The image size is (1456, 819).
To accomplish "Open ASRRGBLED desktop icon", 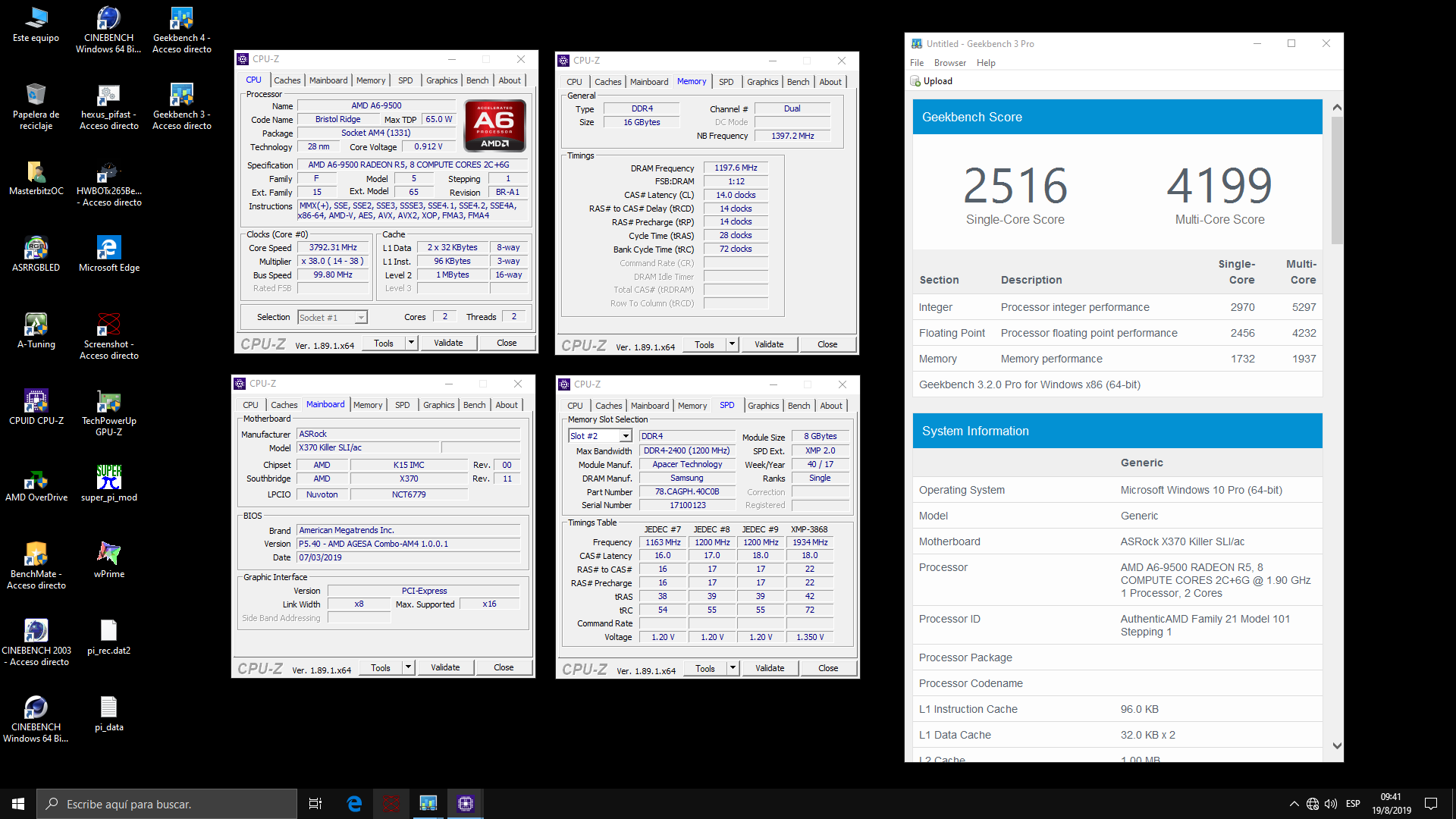I will (x=36, y=254).
